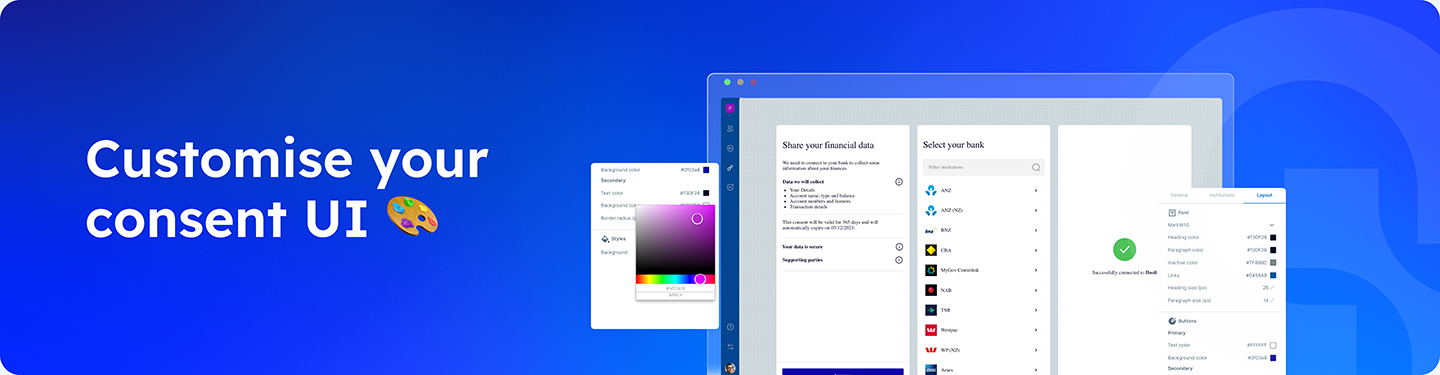This screenshot has height=375, width=1440.
Task: Switch to the General tab
Action: point(1179,195)
